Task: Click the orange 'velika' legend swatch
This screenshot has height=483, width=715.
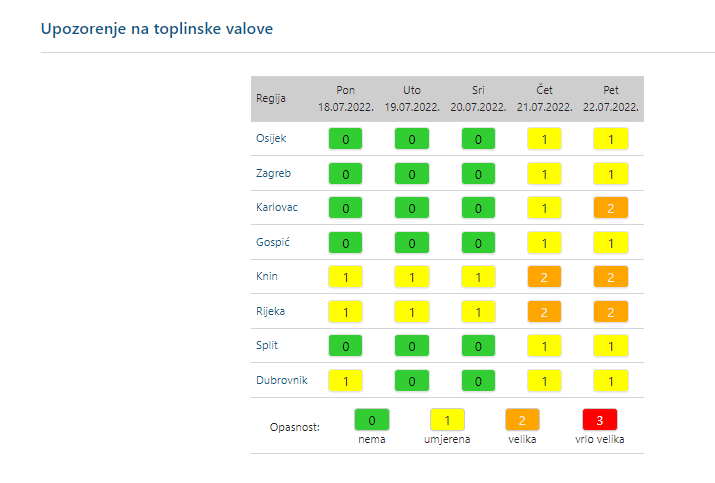Action: coord(524,420)
